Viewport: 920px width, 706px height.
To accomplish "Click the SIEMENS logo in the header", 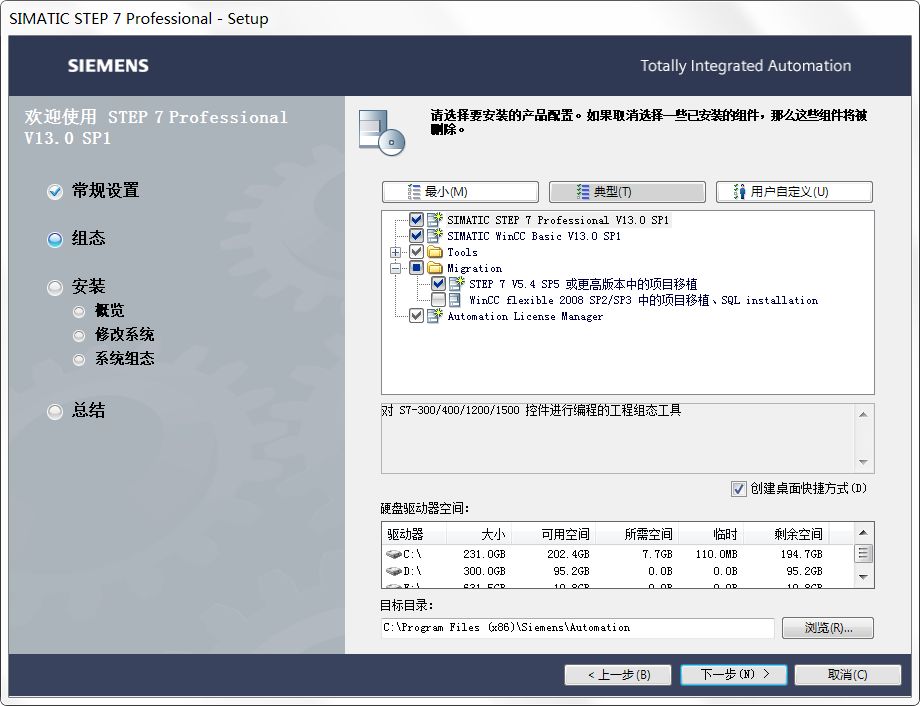I will pos(107,66).
